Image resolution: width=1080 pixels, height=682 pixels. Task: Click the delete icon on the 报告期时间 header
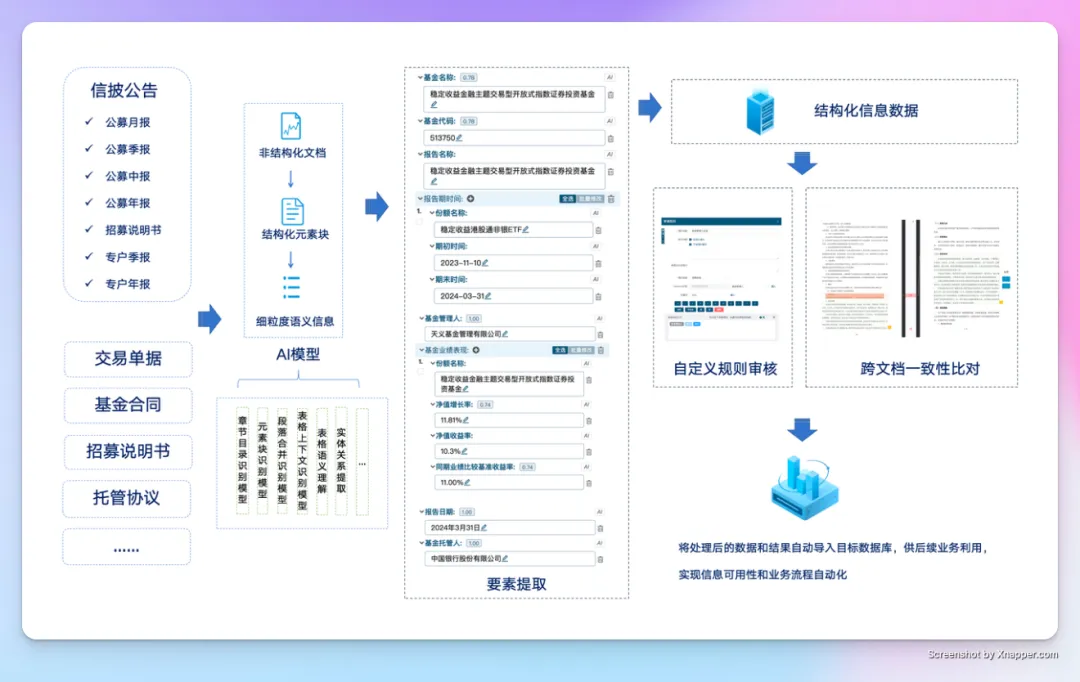pyautogui.click(x=610, y=198)
